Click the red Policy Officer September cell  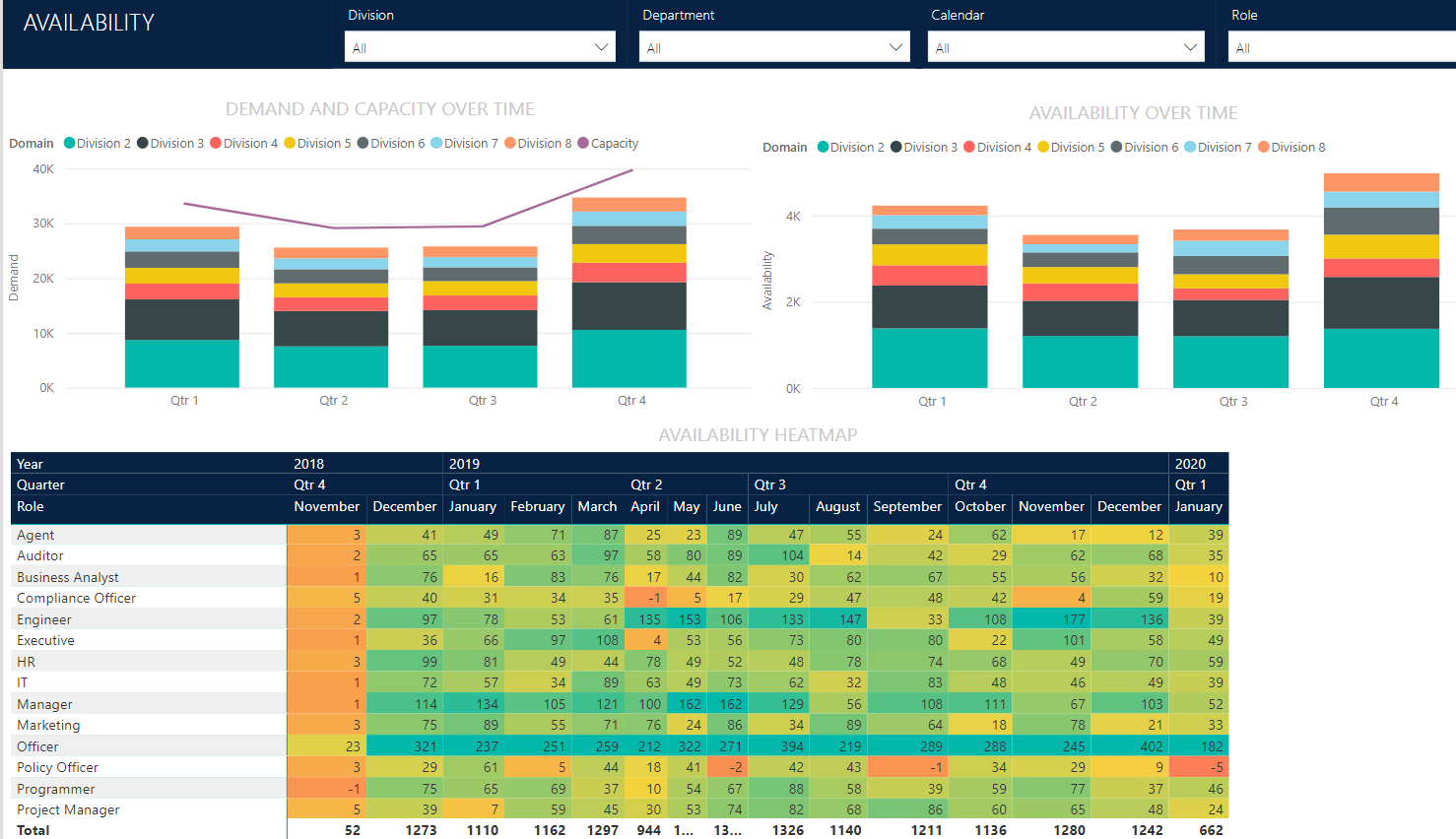click(x=907, y=767)
